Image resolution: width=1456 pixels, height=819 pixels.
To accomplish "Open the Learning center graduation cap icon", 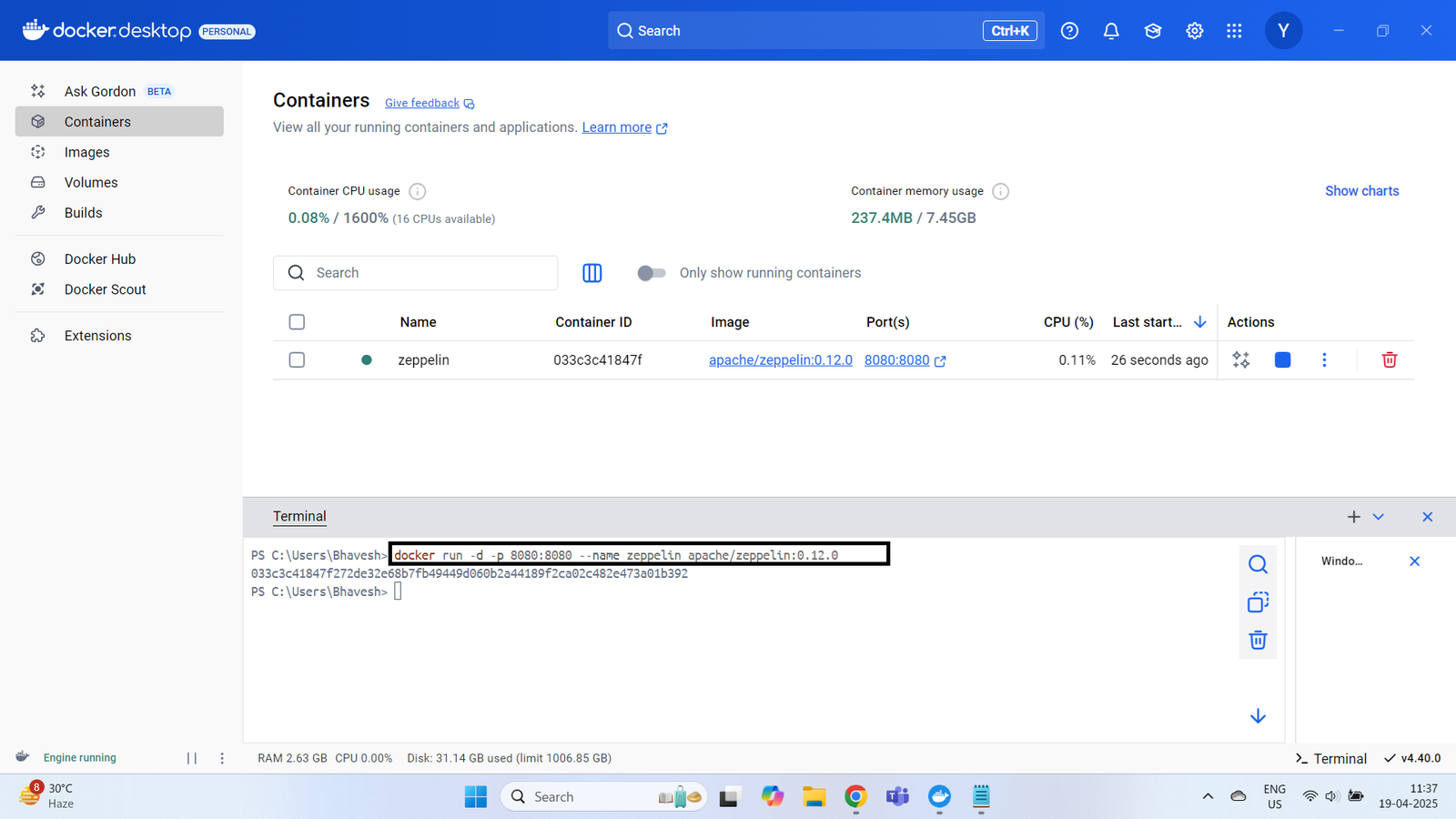I will 1153,31.
